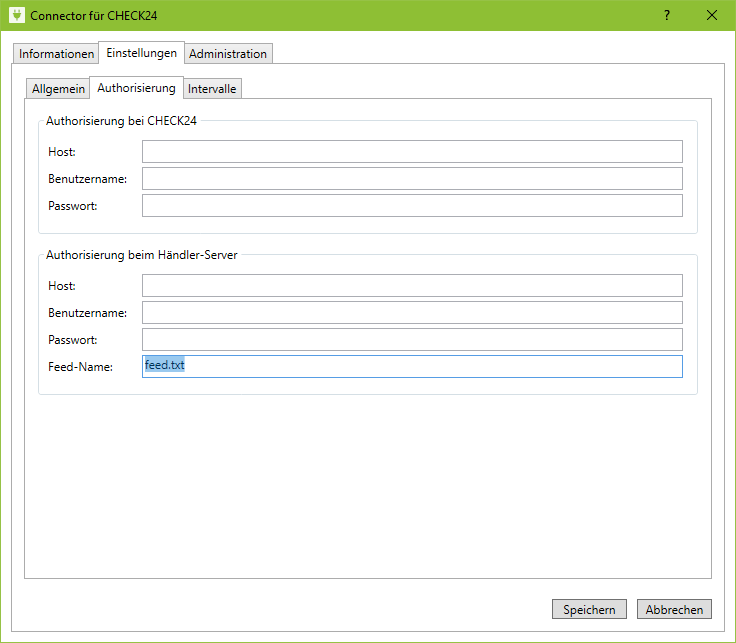The image size is (736, 643).
Task: Select the Authorisierung sub-tab
Action: [136, 88]
